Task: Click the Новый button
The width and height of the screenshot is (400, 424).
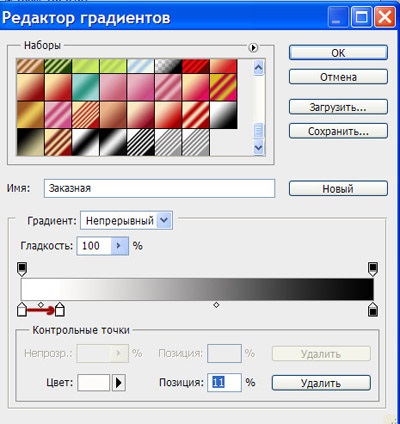Action: click(338, 188)
